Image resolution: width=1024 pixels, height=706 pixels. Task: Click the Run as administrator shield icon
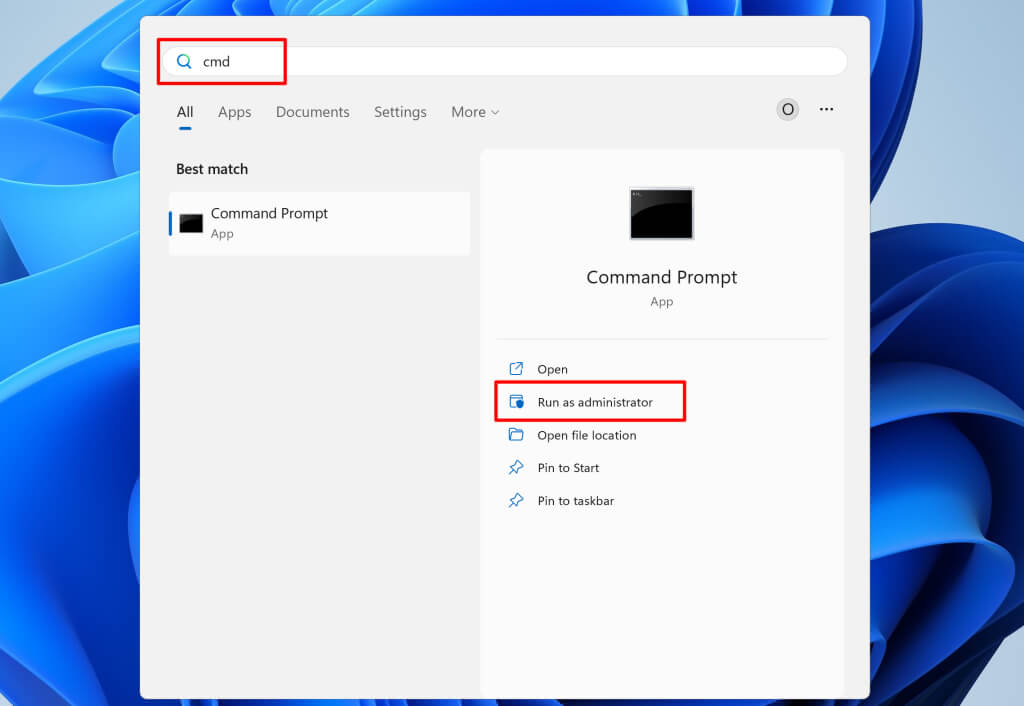[516, 402]
